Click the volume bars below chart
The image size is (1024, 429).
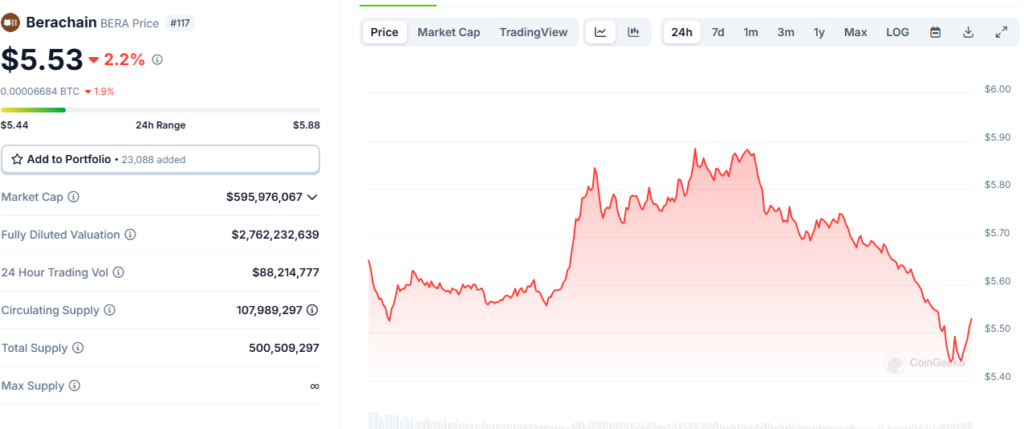(x=670, y=420)
